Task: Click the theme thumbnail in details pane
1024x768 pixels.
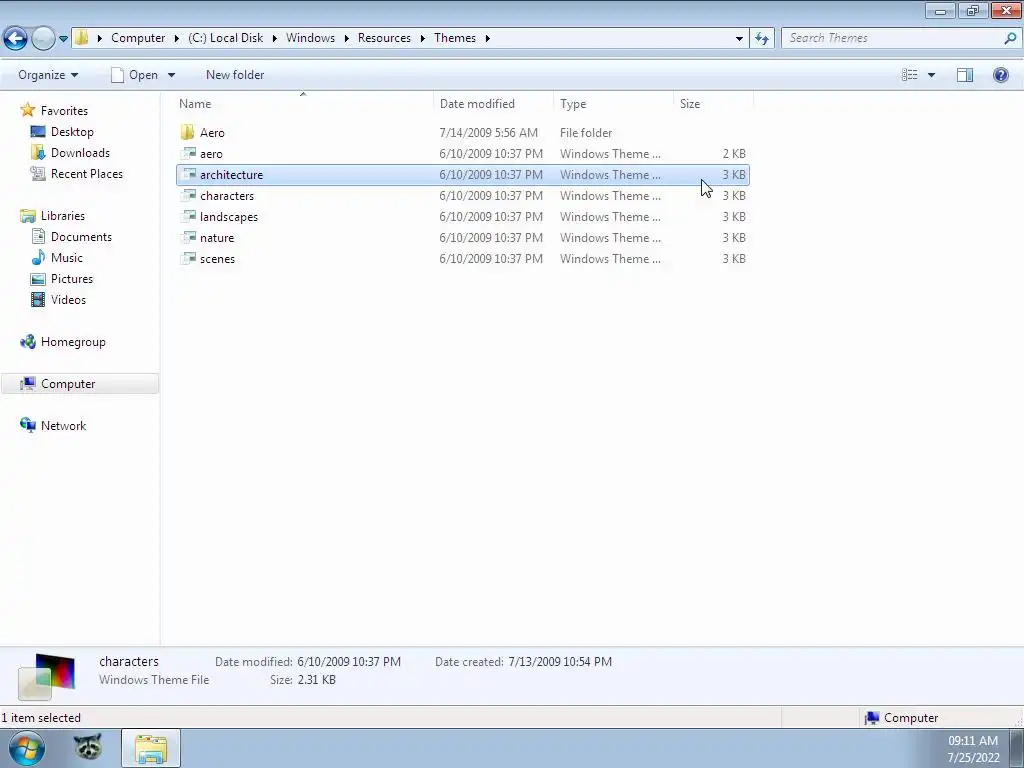Action: pyautogui.click(x=46, y=676)
